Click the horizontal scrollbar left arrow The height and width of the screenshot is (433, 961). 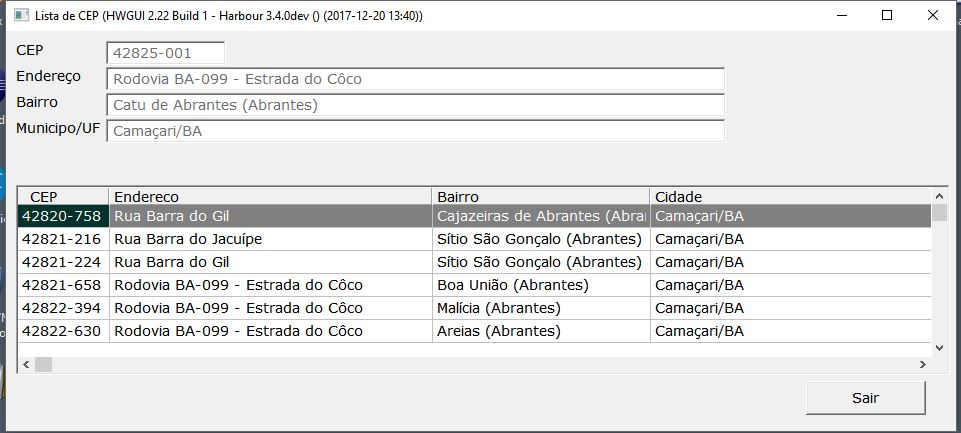pyautogui.click(x=25, y=365)
